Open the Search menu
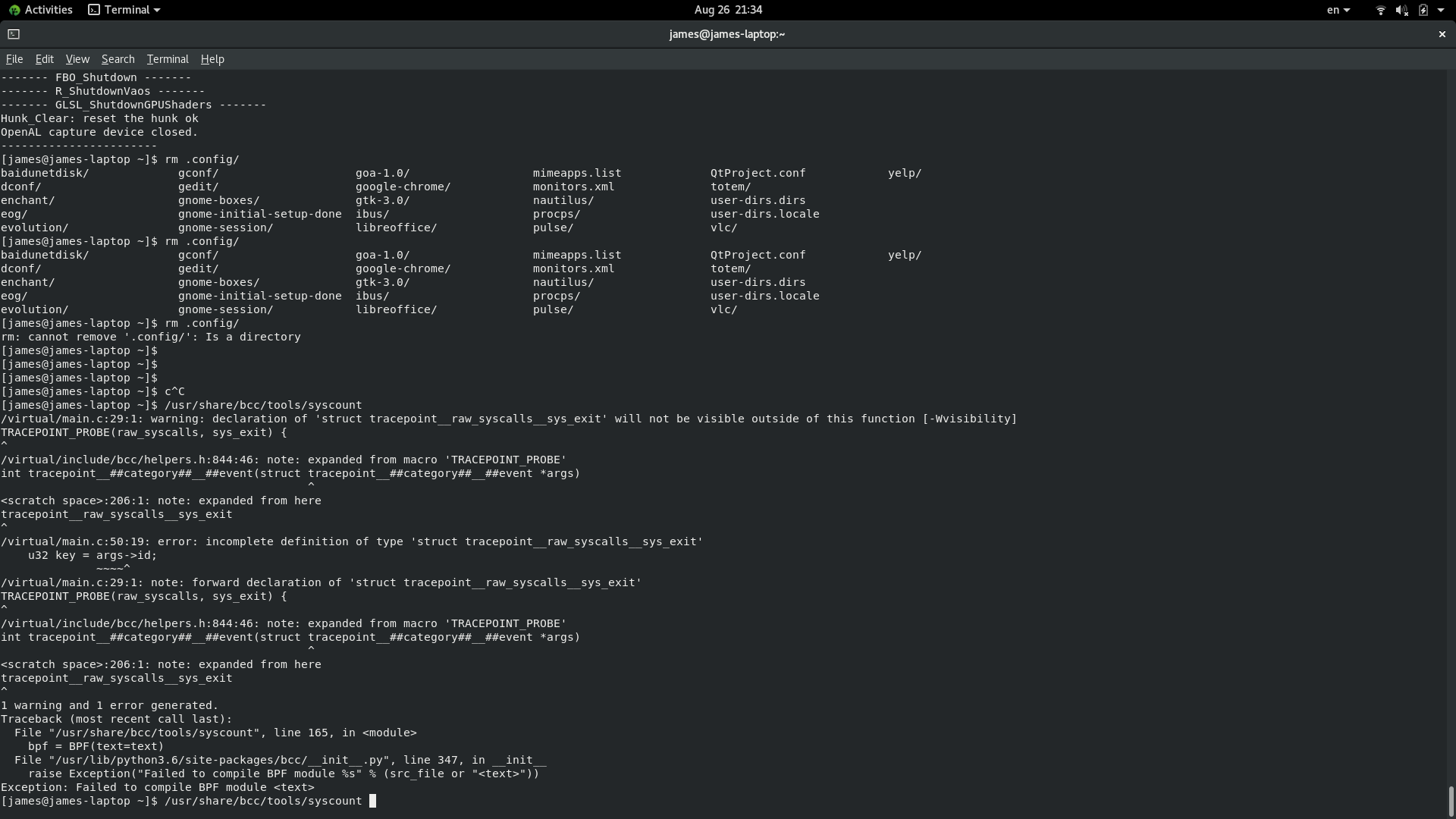Screen dimensions: 1456x819 click(118, 59)
